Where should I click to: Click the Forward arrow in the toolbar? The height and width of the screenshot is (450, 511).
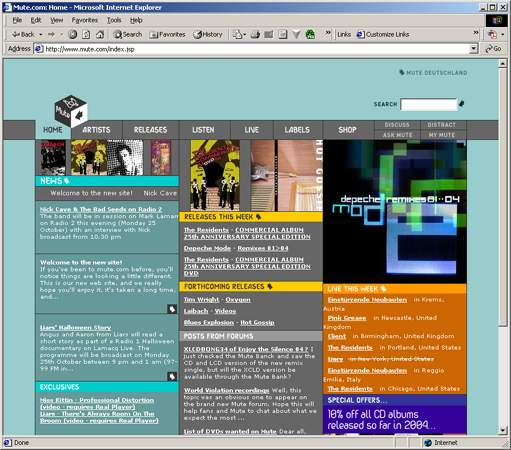click(51, 34)
